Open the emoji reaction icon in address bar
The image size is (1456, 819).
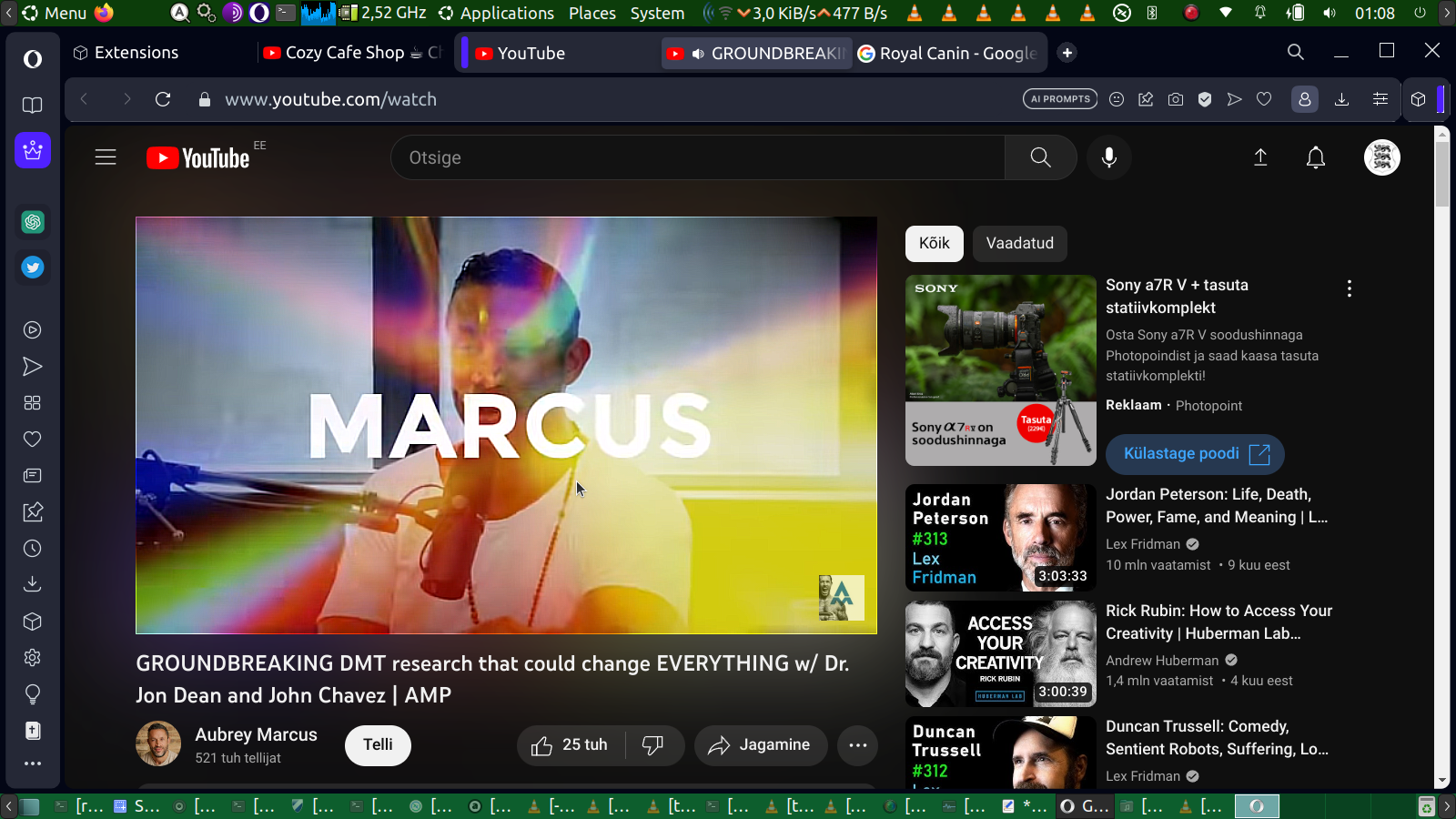coord(1117,99)
